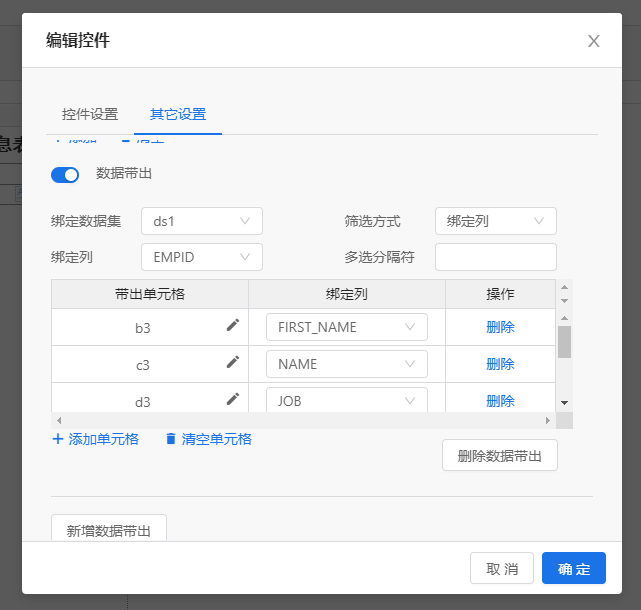This screenshot has width=641, height=610.
Task: Click the 删除数据带出 button
Action: pos(500,455)
